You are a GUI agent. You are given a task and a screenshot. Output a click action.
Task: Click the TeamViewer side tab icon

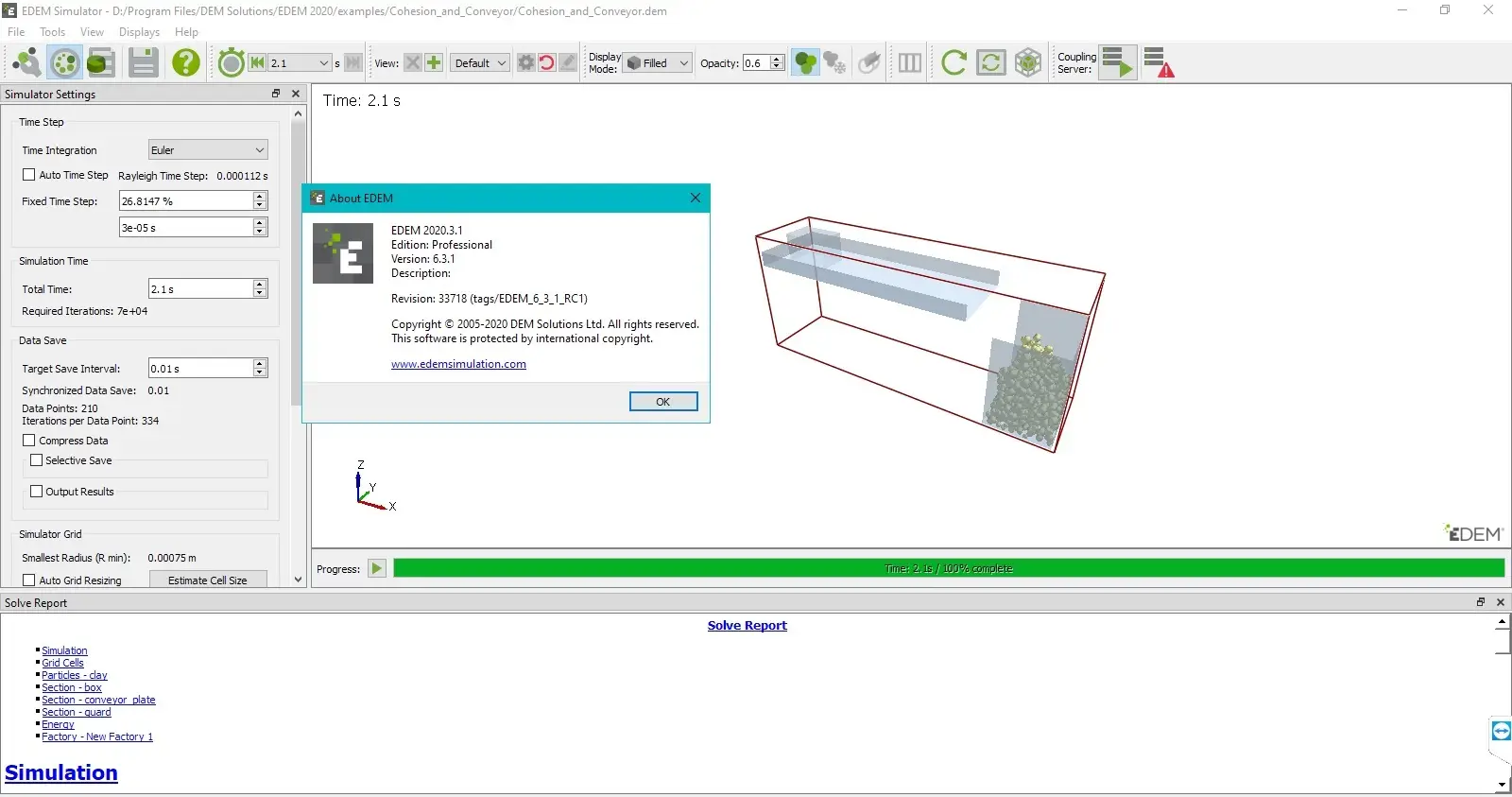click(1501, 731)
